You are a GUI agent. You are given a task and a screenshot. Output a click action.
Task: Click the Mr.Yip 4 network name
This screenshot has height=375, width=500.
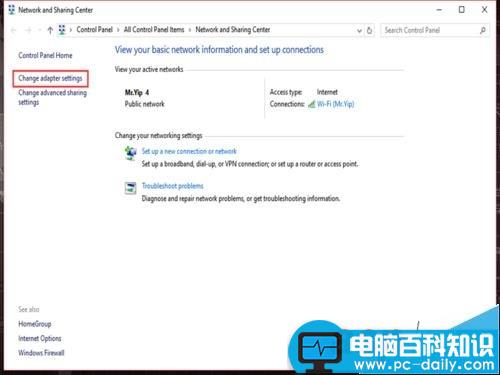point(137,92)
